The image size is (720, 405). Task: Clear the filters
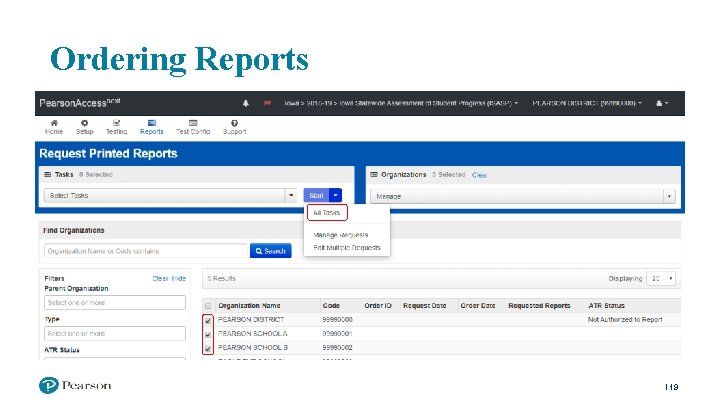pyautogui.click(x=160, y=279)
